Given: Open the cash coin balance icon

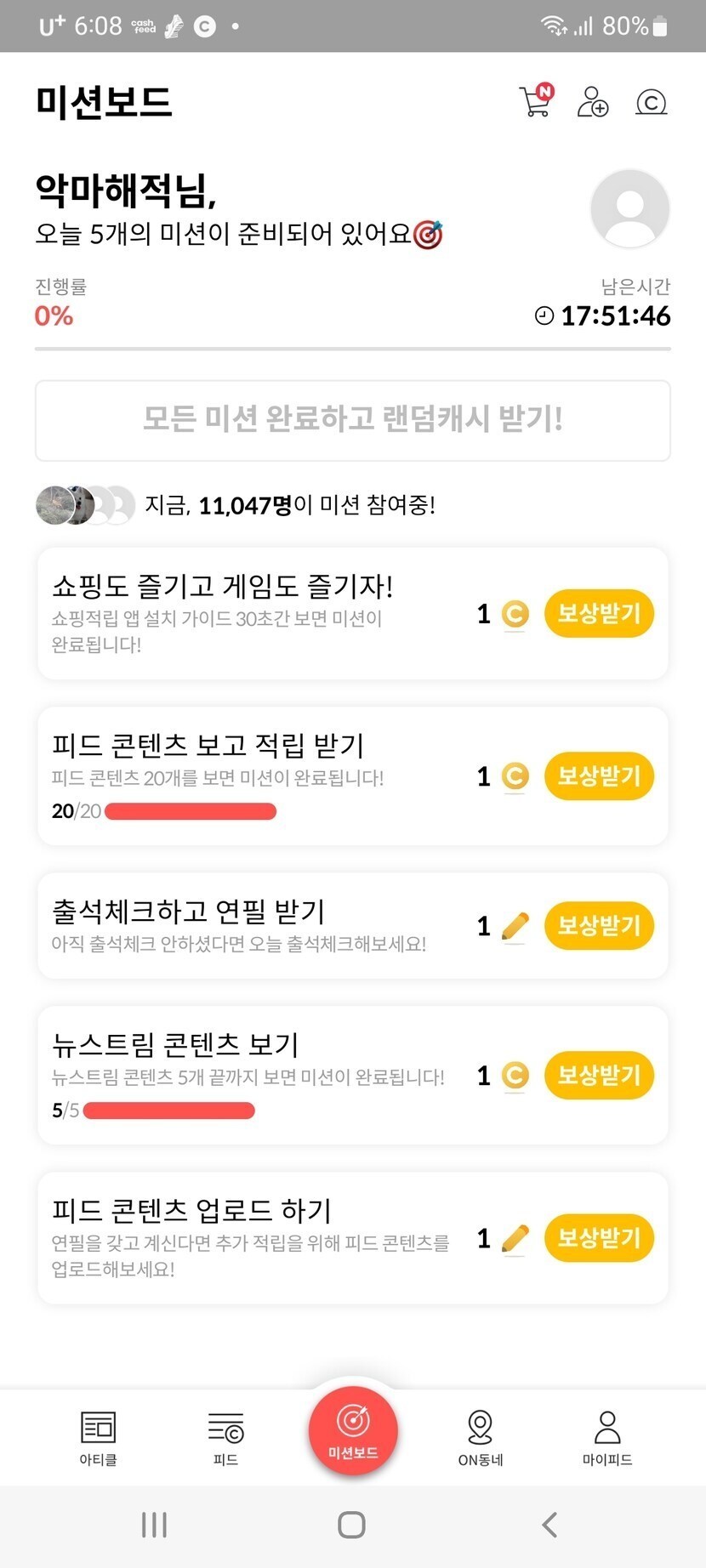Looking at the screenshot, I should click(651, 103).
